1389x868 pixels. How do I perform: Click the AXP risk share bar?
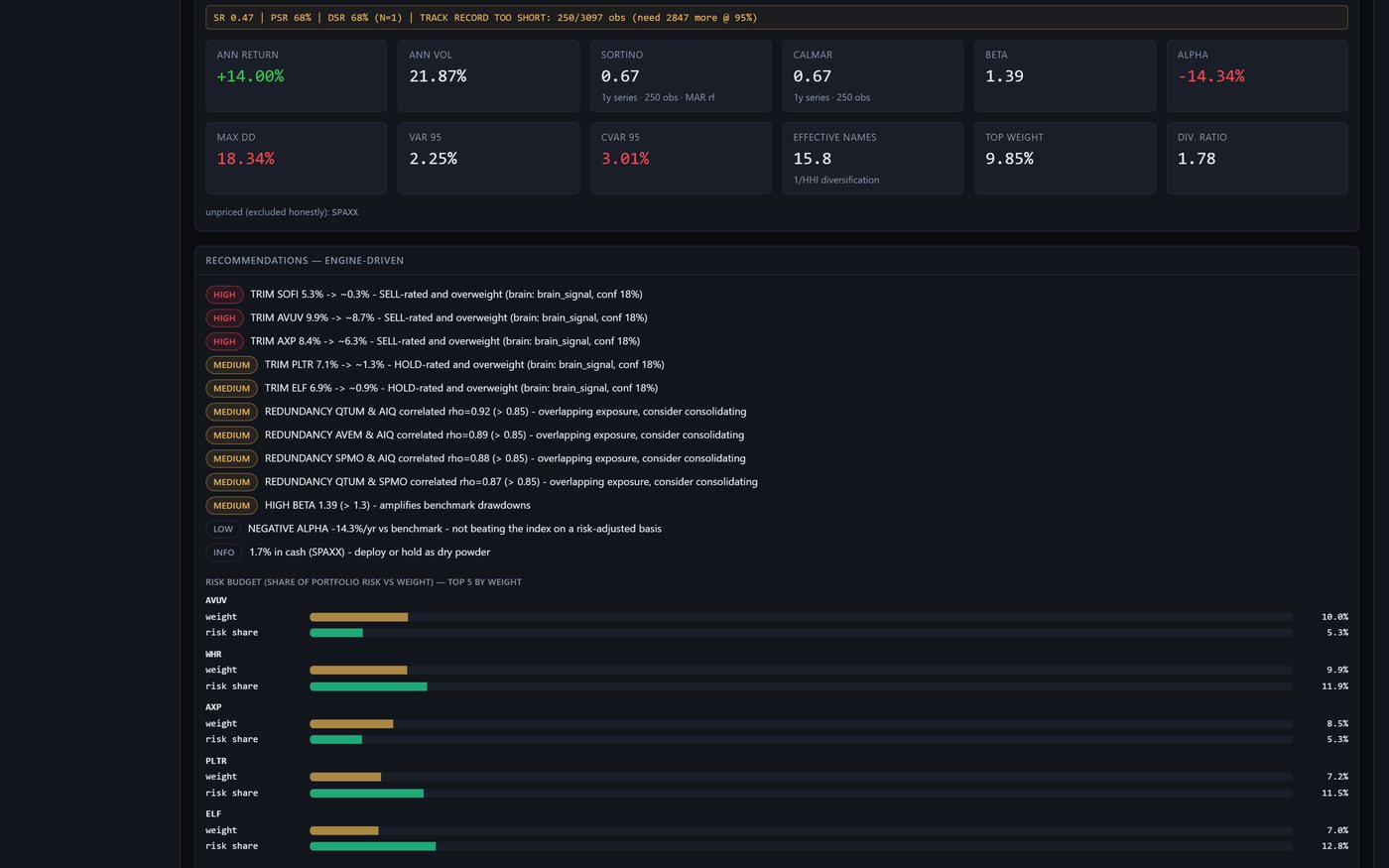[x=801, y=739]
